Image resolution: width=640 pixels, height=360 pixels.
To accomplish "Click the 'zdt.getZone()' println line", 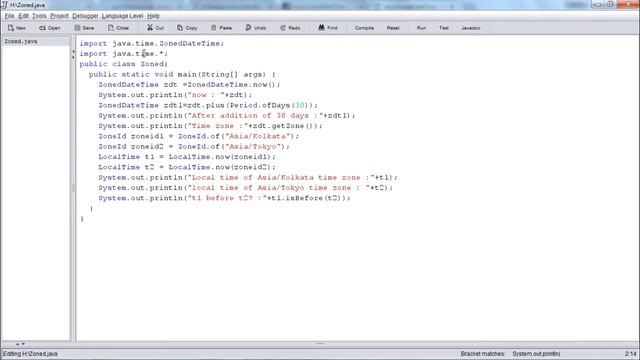I will click(x=210, y=126).
